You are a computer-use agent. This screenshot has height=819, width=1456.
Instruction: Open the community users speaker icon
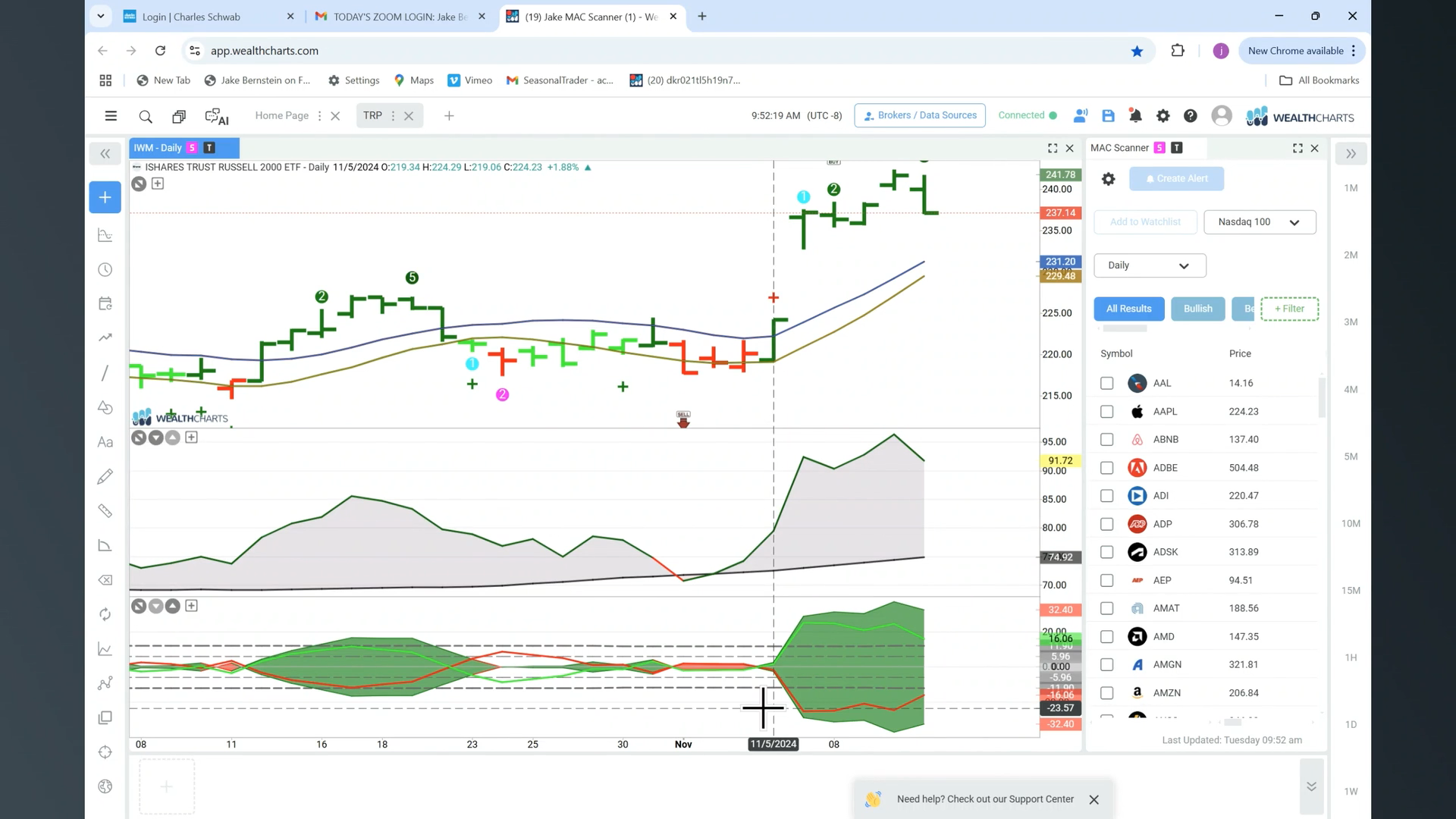[x=1081, y=116]
